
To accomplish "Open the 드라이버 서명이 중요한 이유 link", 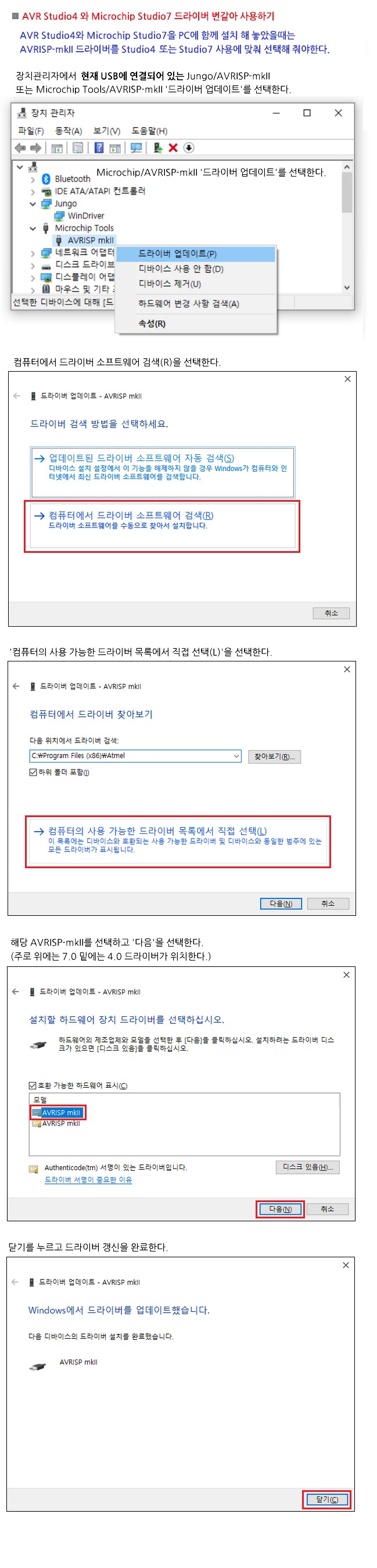I will [88, 1179].
